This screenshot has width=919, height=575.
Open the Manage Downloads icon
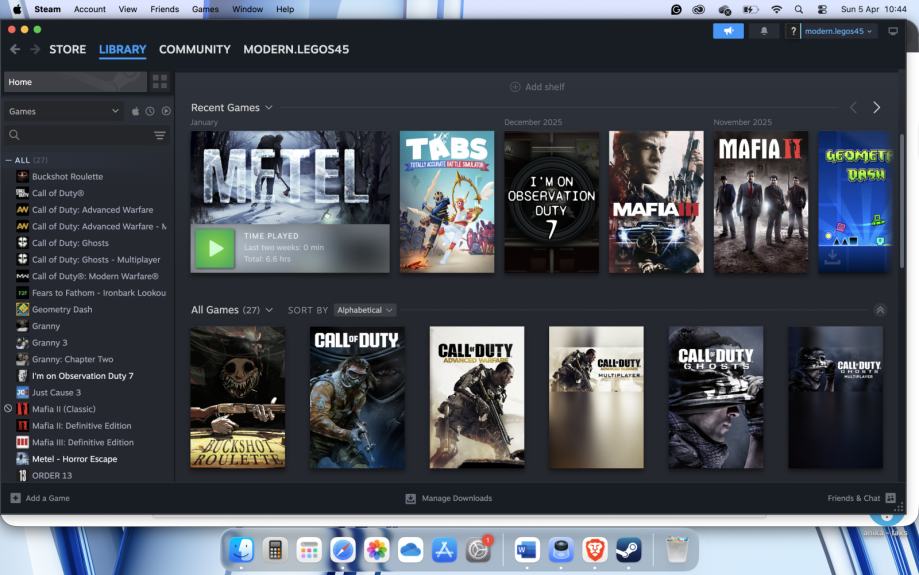click(x=410, y=498)
